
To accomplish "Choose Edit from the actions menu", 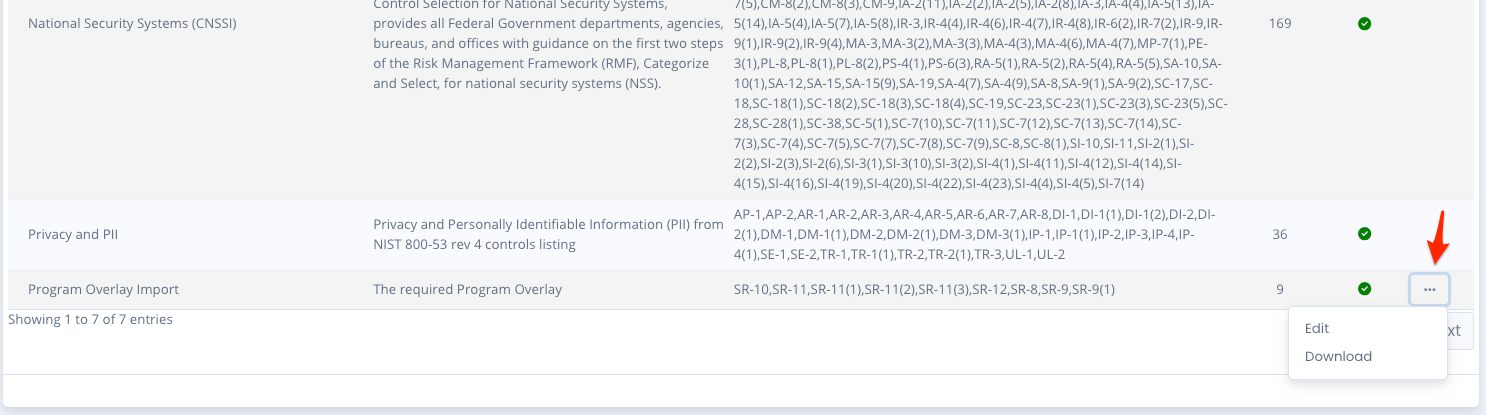I will click(1317, 328).
